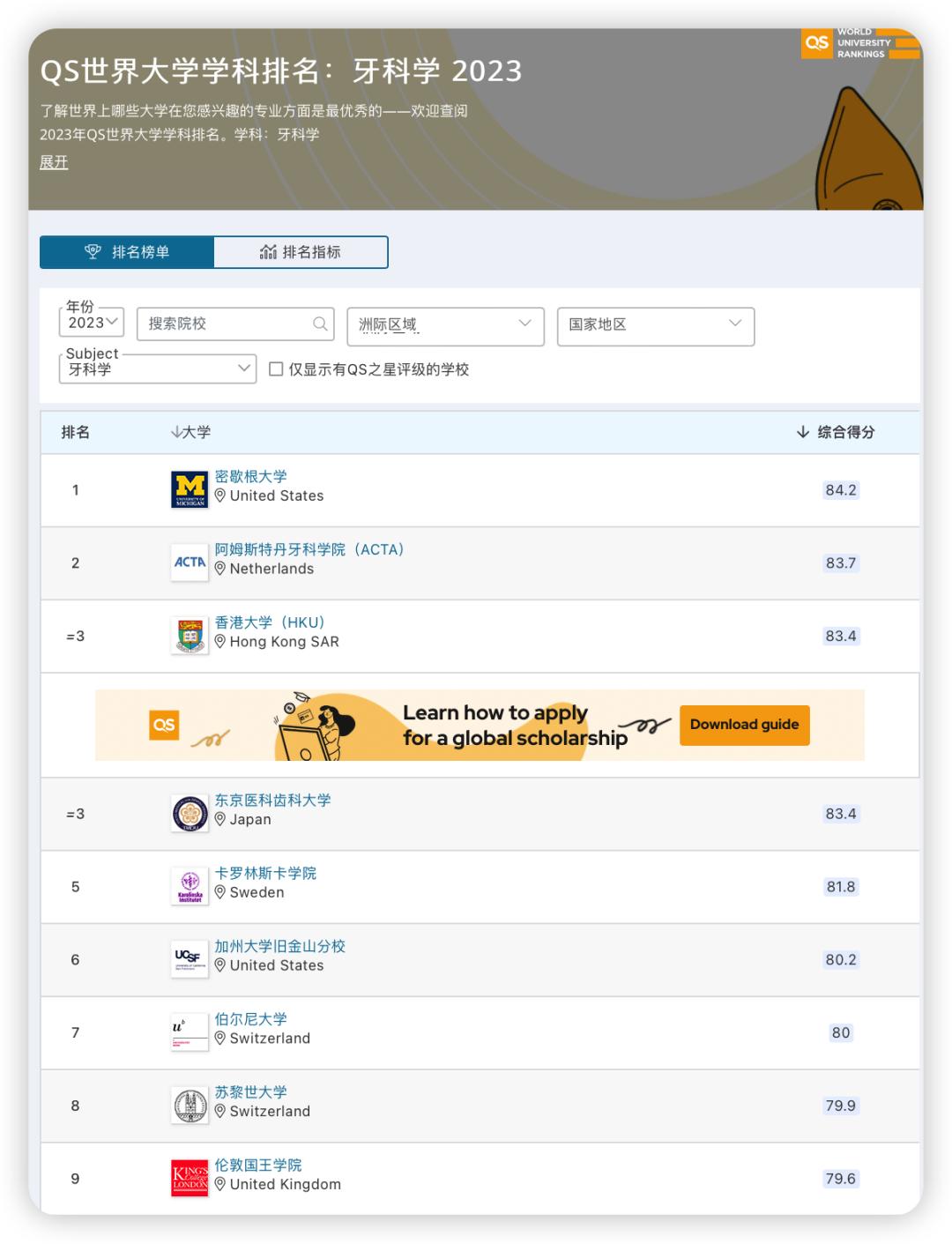Click the King's College London logo
The width and height of the screenshot is (952, 1244).
189,1178
